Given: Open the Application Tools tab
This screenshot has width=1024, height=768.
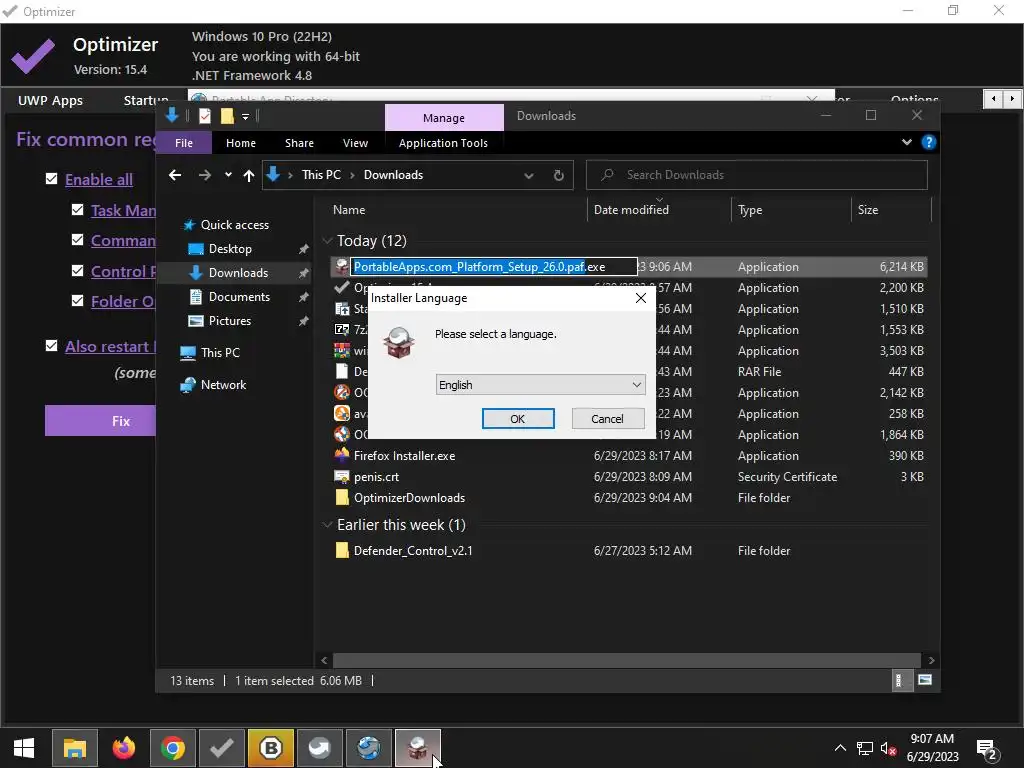Looking at the screenshot, I should (443, 143).
